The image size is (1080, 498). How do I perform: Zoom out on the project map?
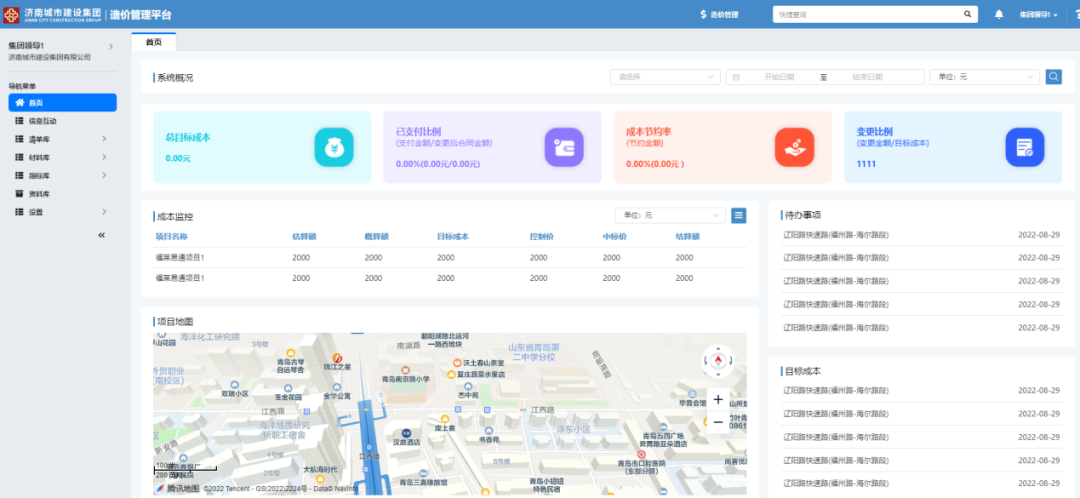point(717,422)
